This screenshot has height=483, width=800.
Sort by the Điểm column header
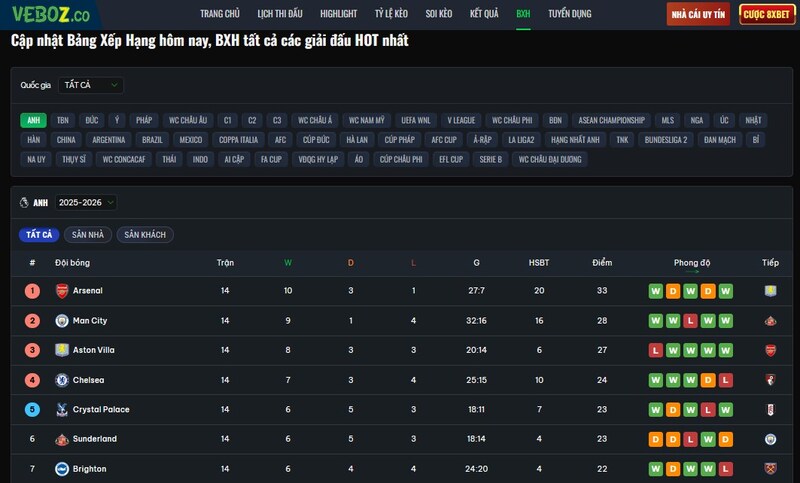601,263
